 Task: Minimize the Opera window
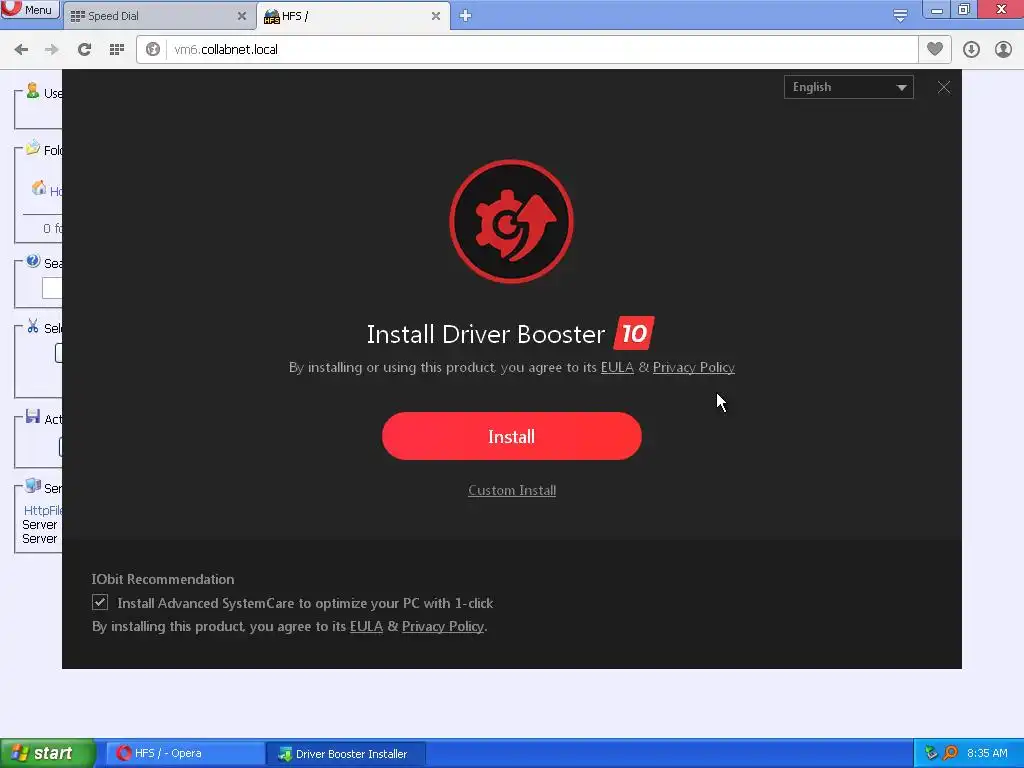pos(936,9)
